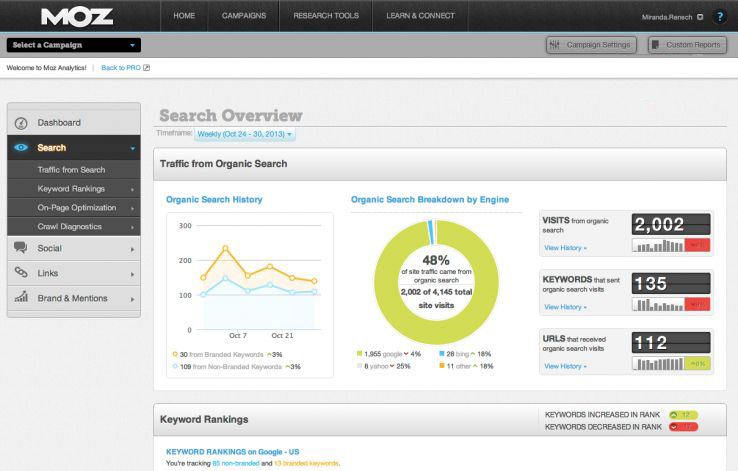Select Dashboard in the sidebar

point(74,123)
